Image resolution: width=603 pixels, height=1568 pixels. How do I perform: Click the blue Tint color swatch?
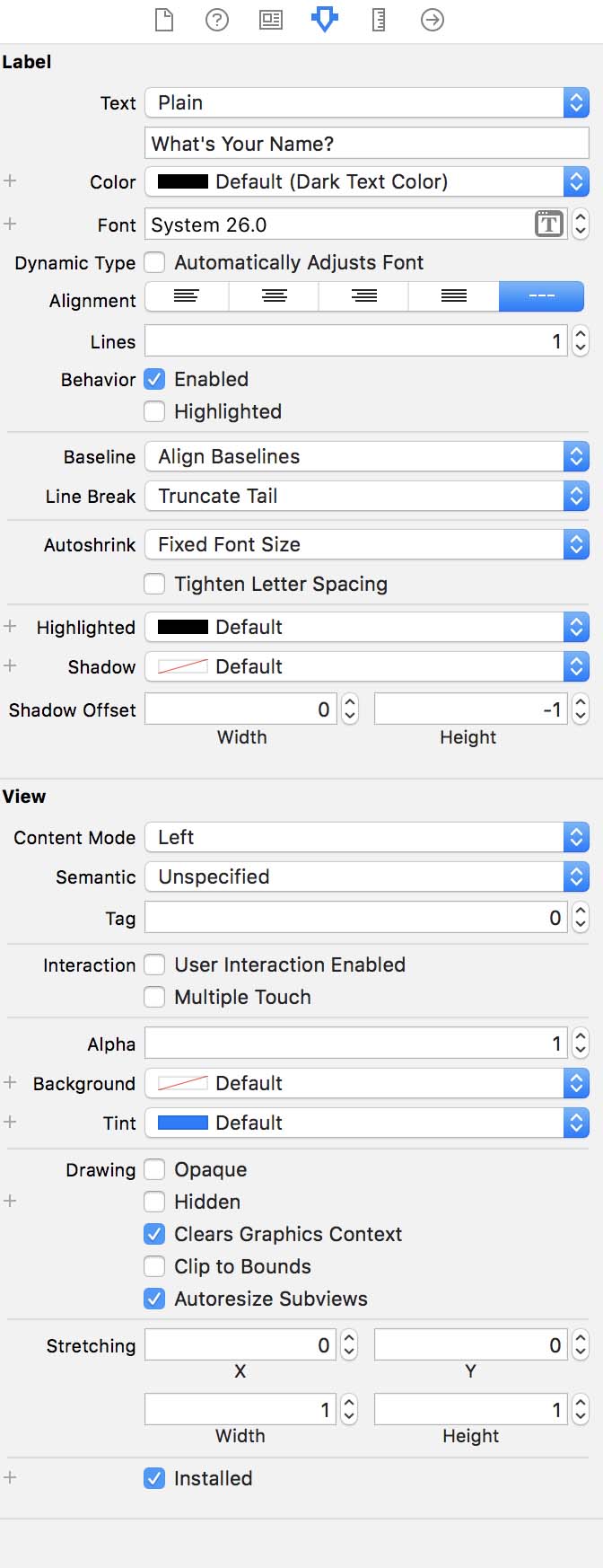click(x=183, y=1123)
